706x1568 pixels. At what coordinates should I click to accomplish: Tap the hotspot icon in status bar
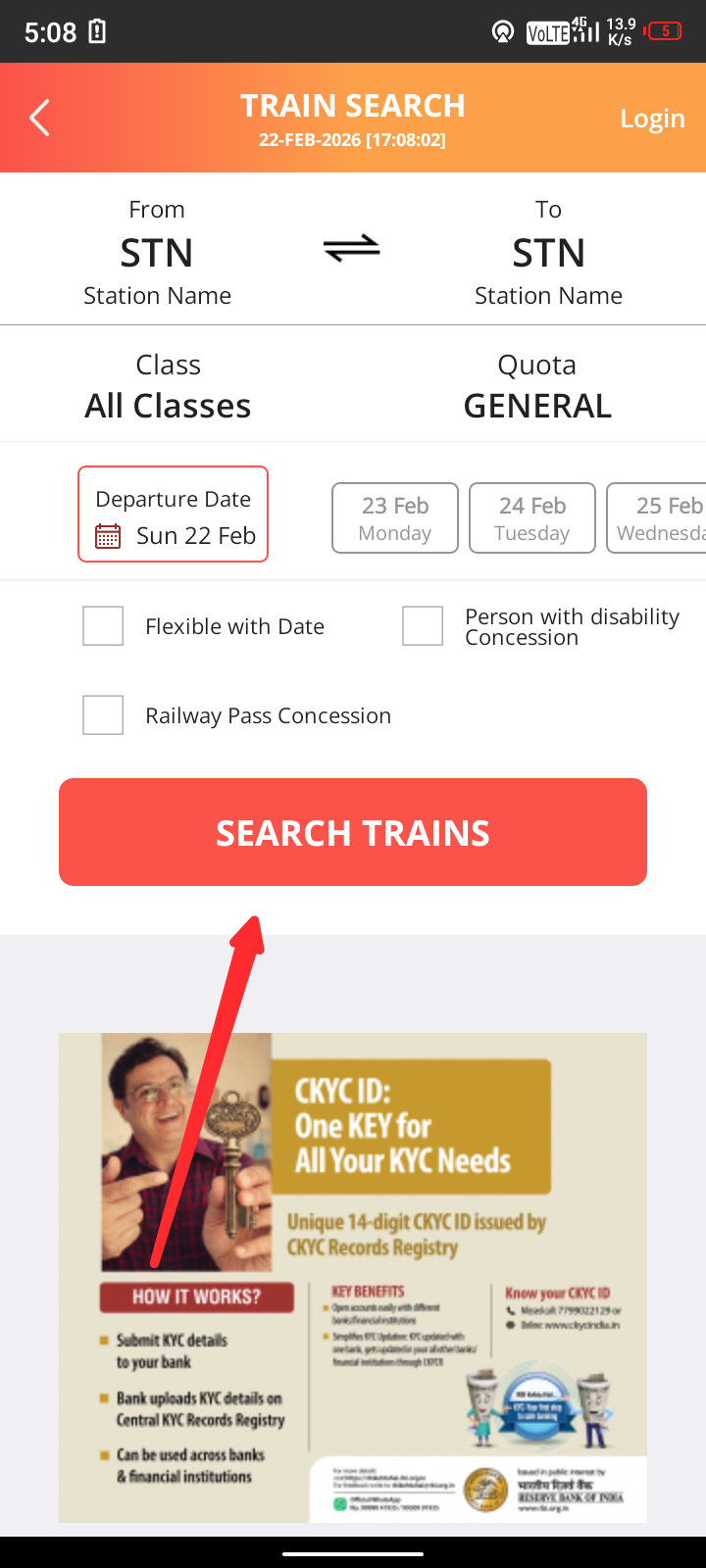(502, 31)
